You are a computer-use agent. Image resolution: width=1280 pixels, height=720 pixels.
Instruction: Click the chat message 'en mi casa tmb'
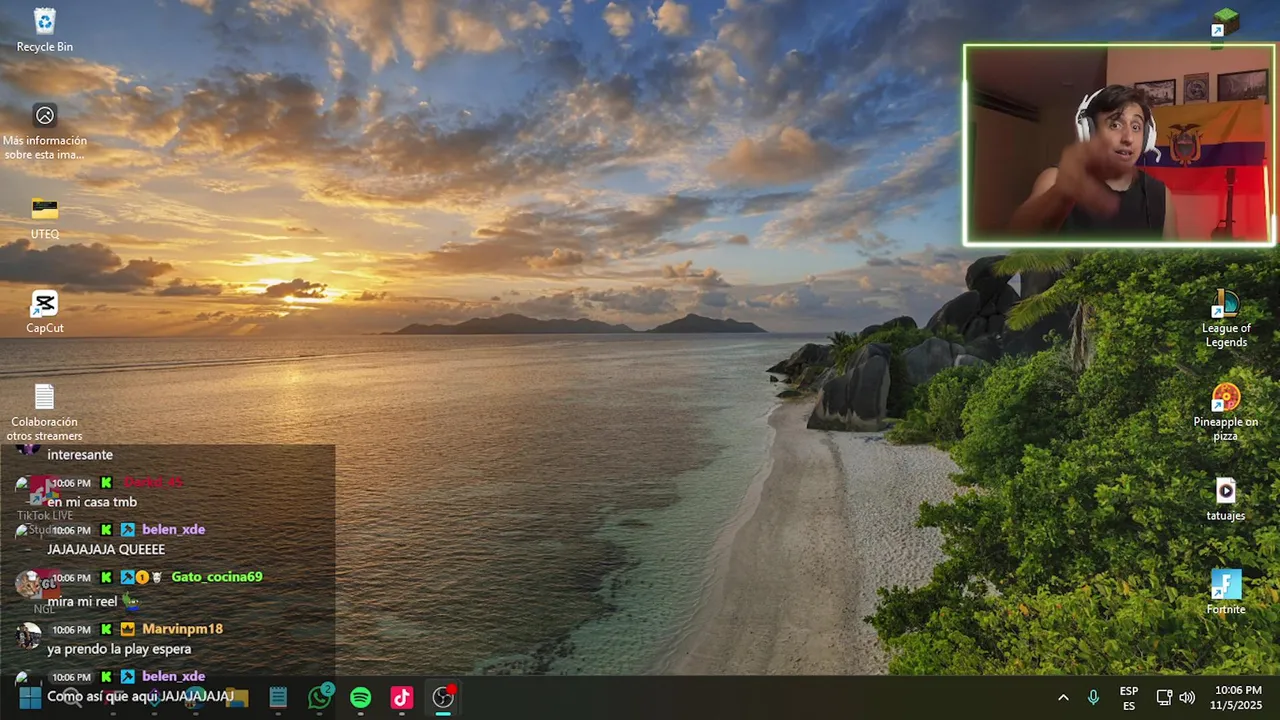(x=92, y=502)
